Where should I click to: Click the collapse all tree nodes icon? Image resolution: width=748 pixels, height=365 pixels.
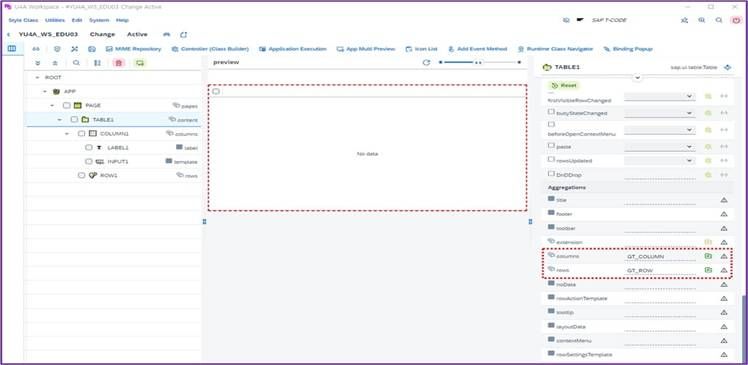tap(55, 63)
